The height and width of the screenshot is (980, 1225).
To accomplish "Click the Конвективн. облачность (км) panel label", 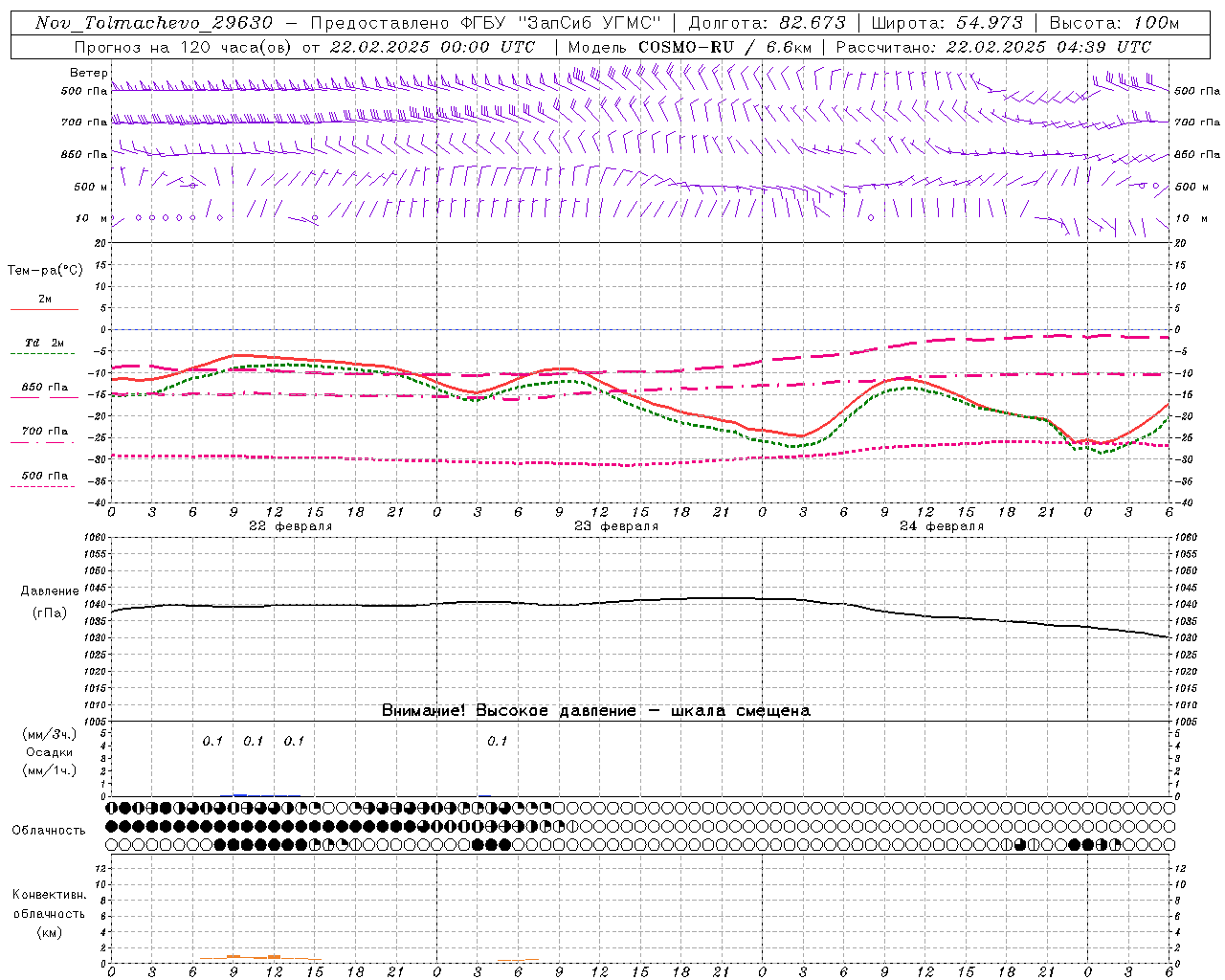I will [50, 913].
